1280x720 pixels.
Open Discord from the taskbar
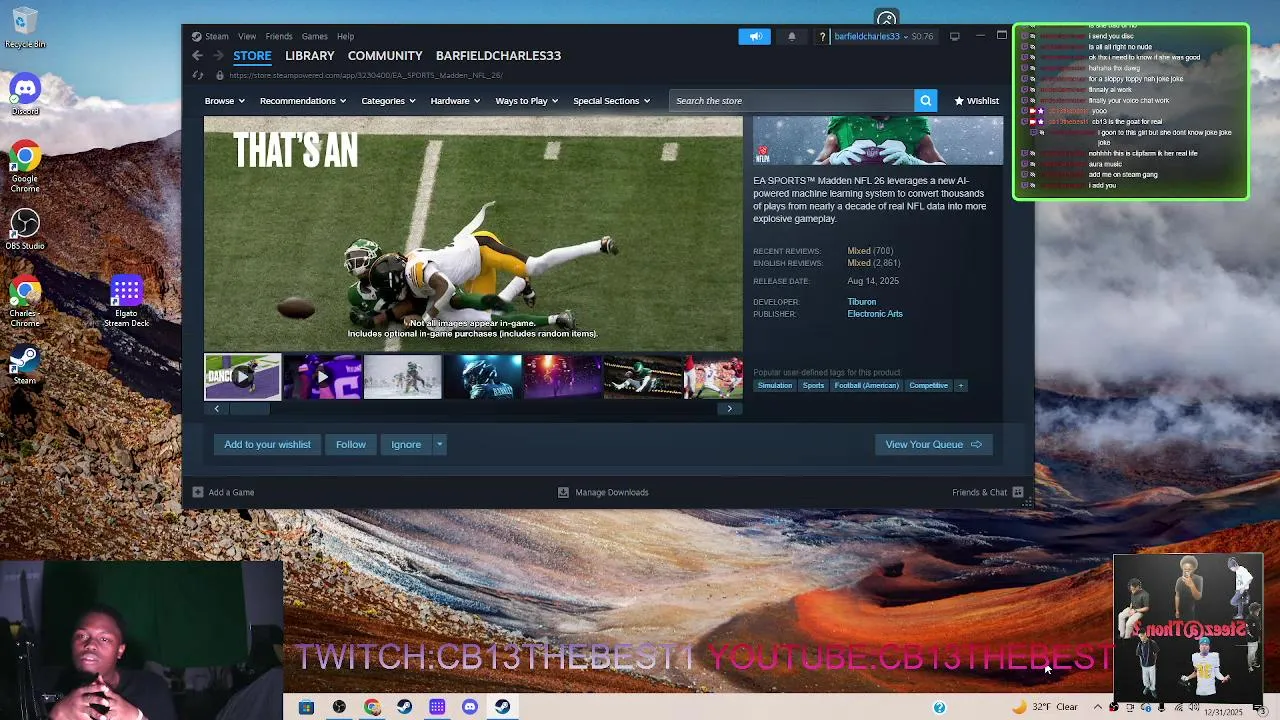click(x=470, y=707)
